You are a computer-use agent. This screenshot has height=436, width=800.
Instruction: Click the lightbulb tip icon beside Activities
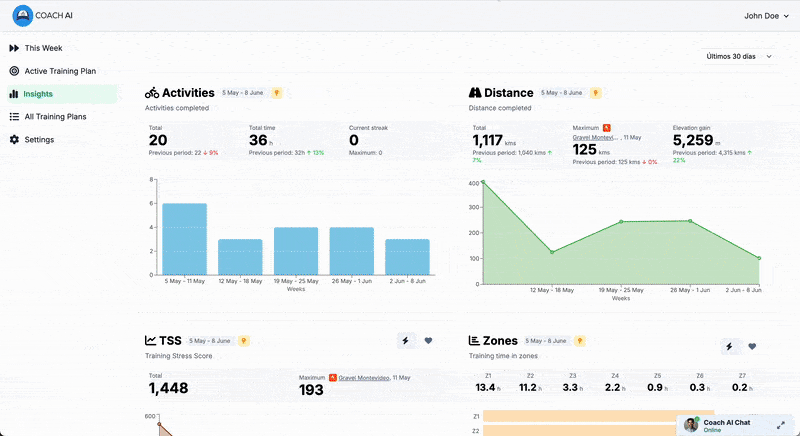point(276,93)
